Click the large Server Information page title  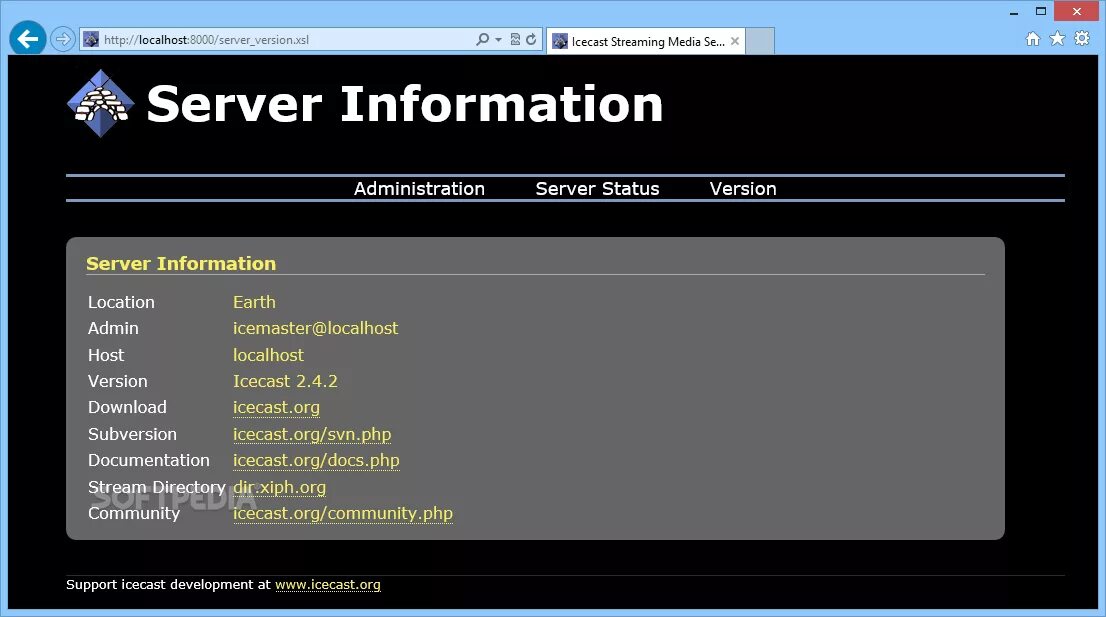click(x=404, y=104)
